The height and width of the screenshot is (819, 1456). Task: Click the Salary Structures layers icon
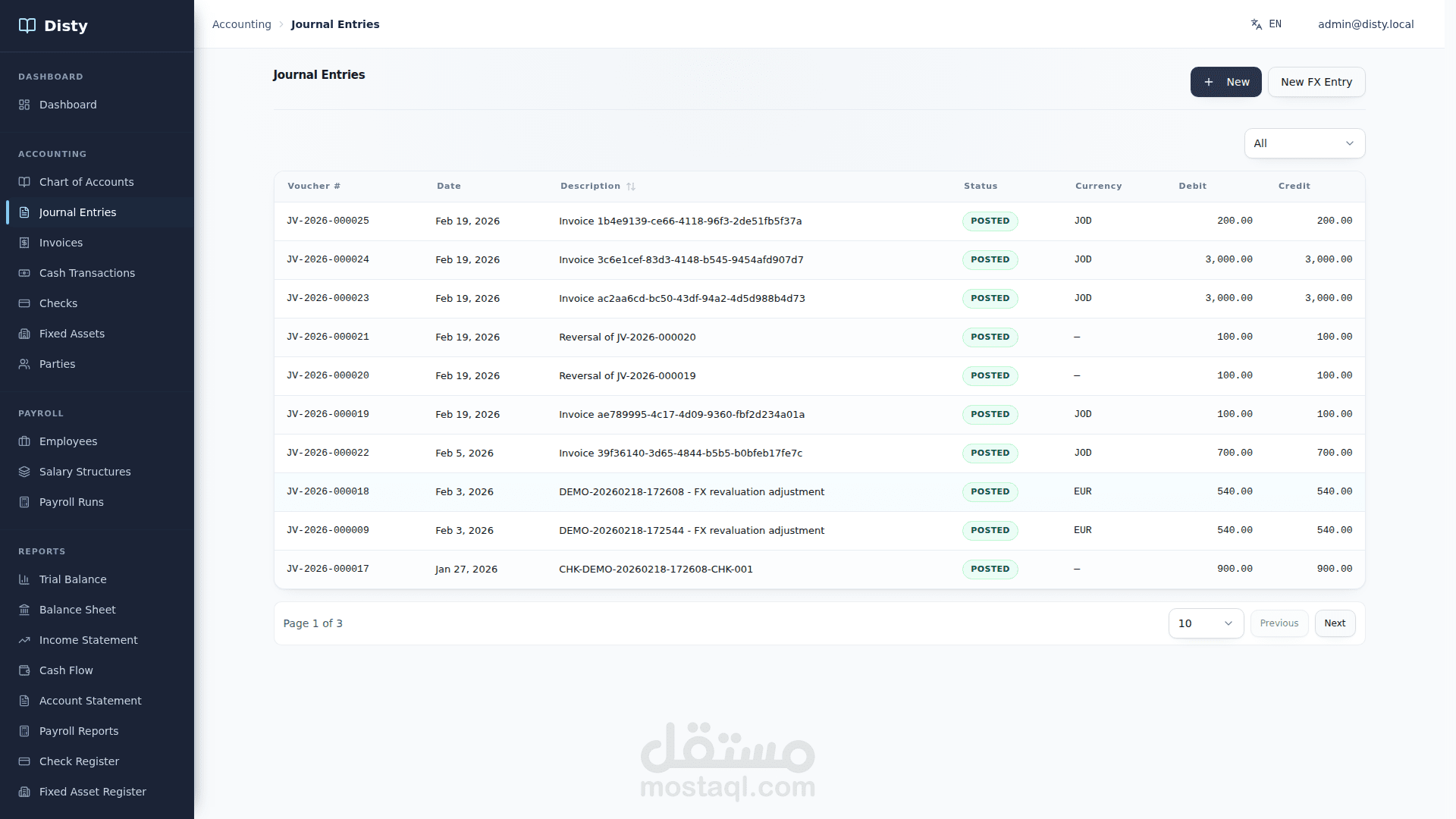pyautogui.click(x=24, y=472)
